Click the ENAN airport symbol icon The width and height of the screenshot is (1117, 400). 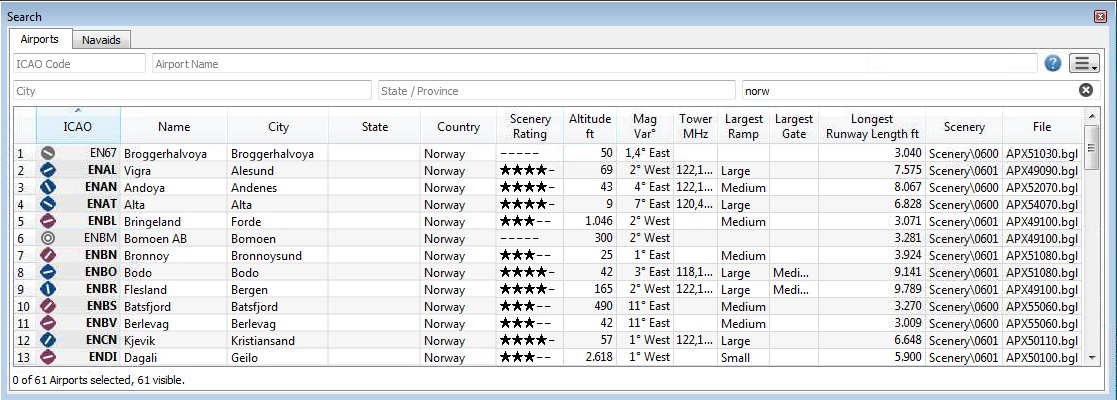click(x=48, y=187)
